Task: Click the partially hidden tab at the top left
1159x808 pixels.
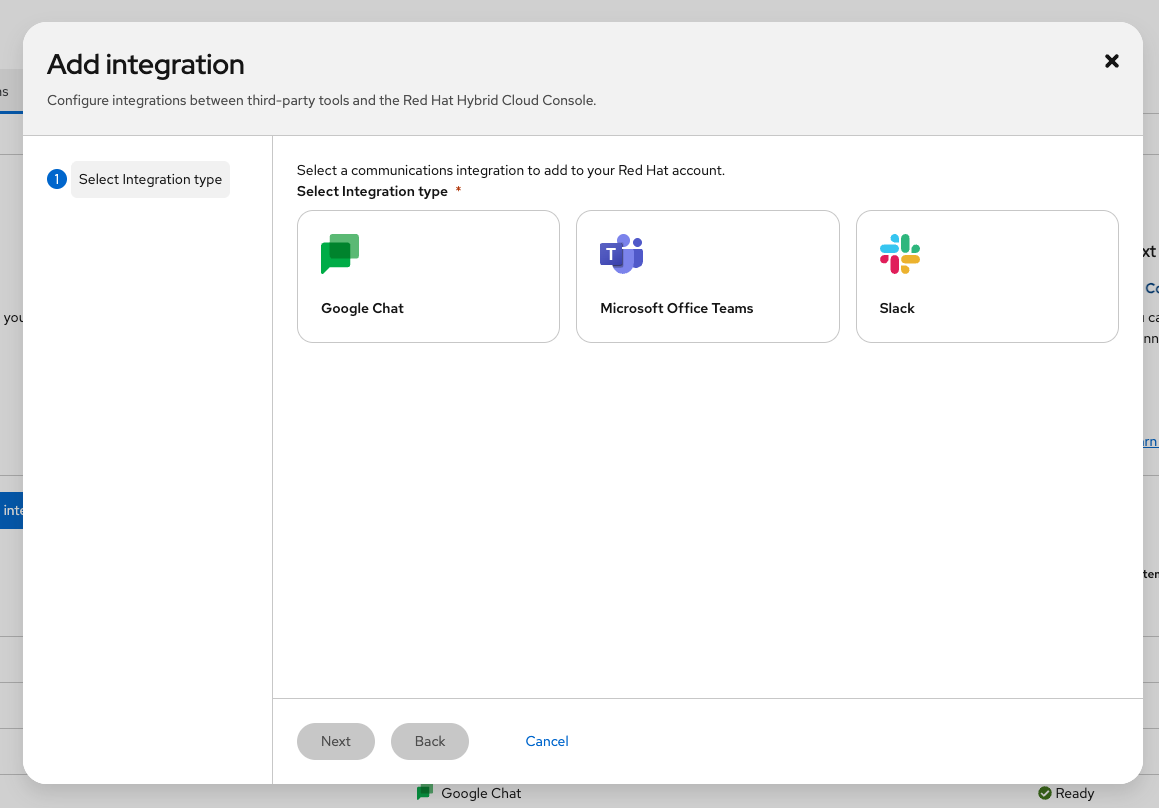Action: coord(8,92)
